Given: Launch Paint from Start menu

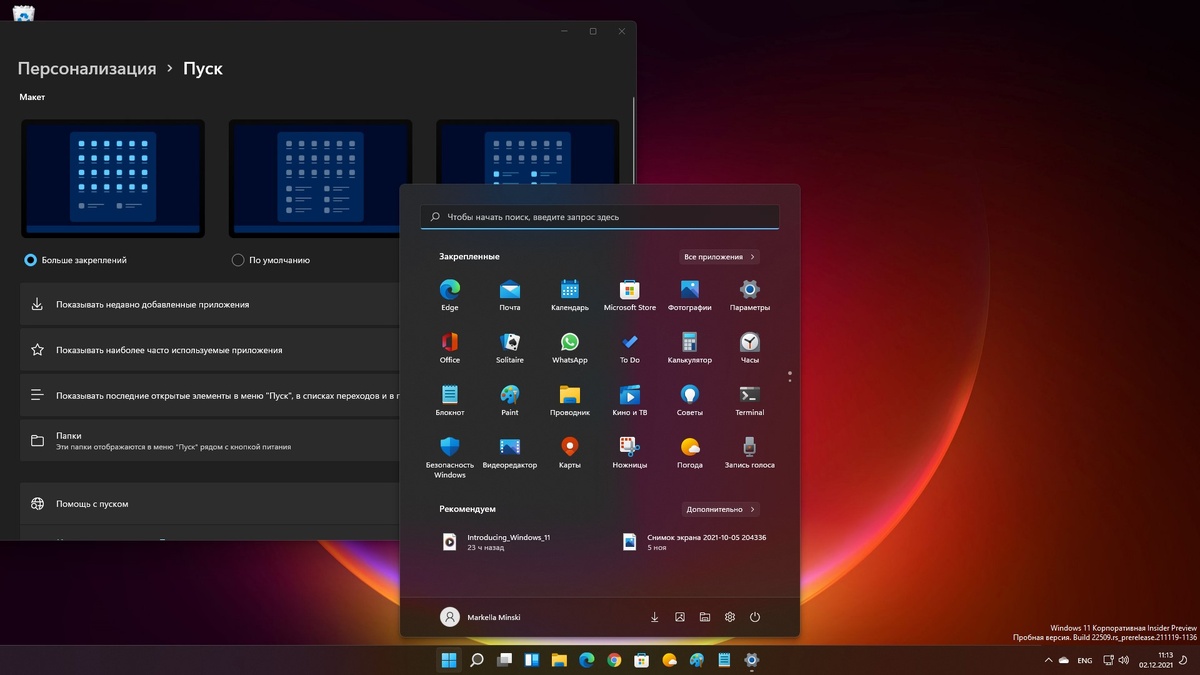Looking at the screenshot, I should pos(510,400).
